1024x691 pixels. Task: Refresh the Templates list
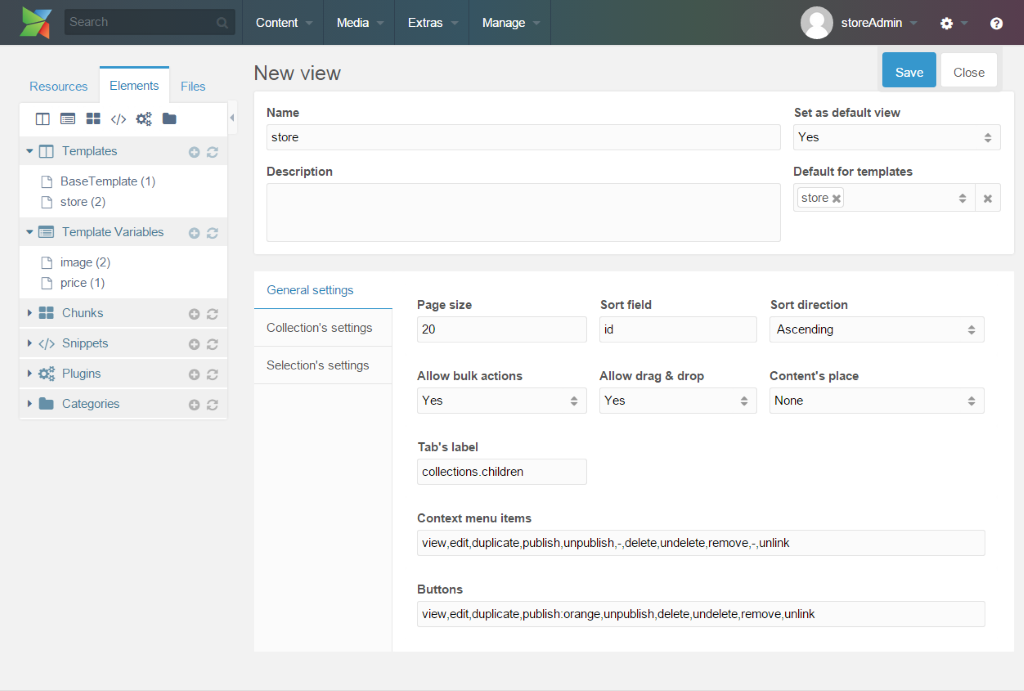coord(212,152)
